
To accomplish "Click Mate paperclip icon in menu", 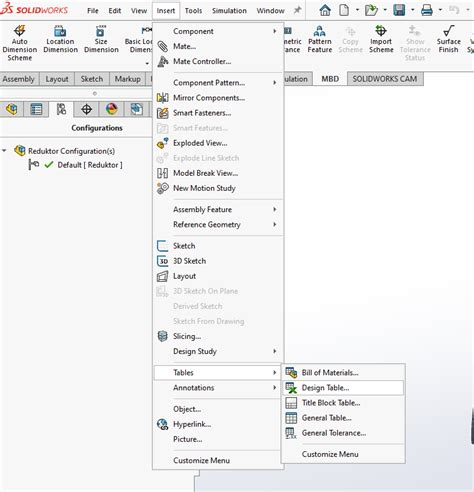I will coord(163,46).
